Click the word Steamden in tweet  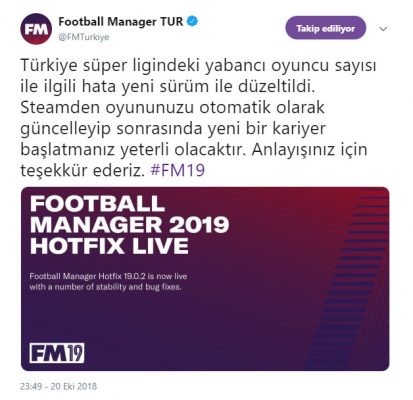tap(60, 107)
